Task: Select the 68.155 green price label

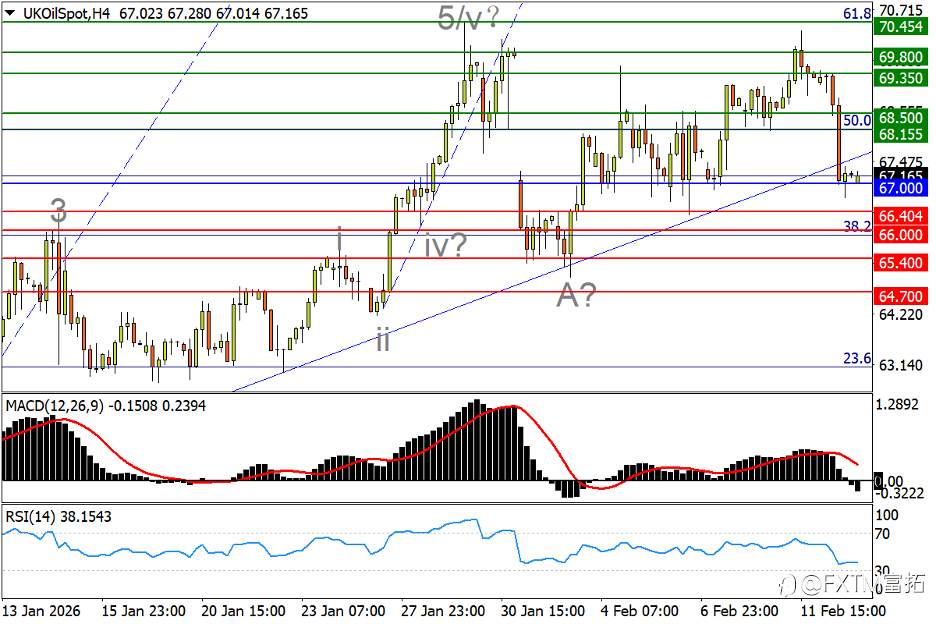Action: point(901,134)
